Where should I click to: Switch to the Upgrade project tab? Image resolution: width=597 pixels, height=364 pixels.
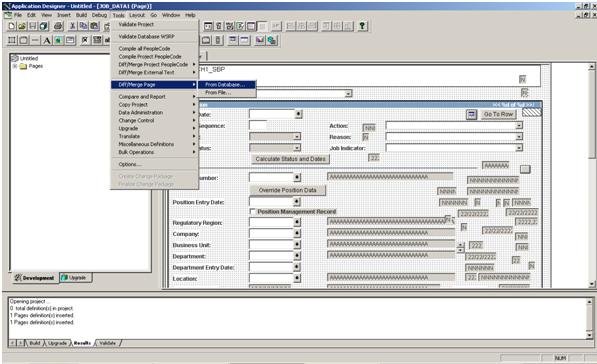(75, 278)
